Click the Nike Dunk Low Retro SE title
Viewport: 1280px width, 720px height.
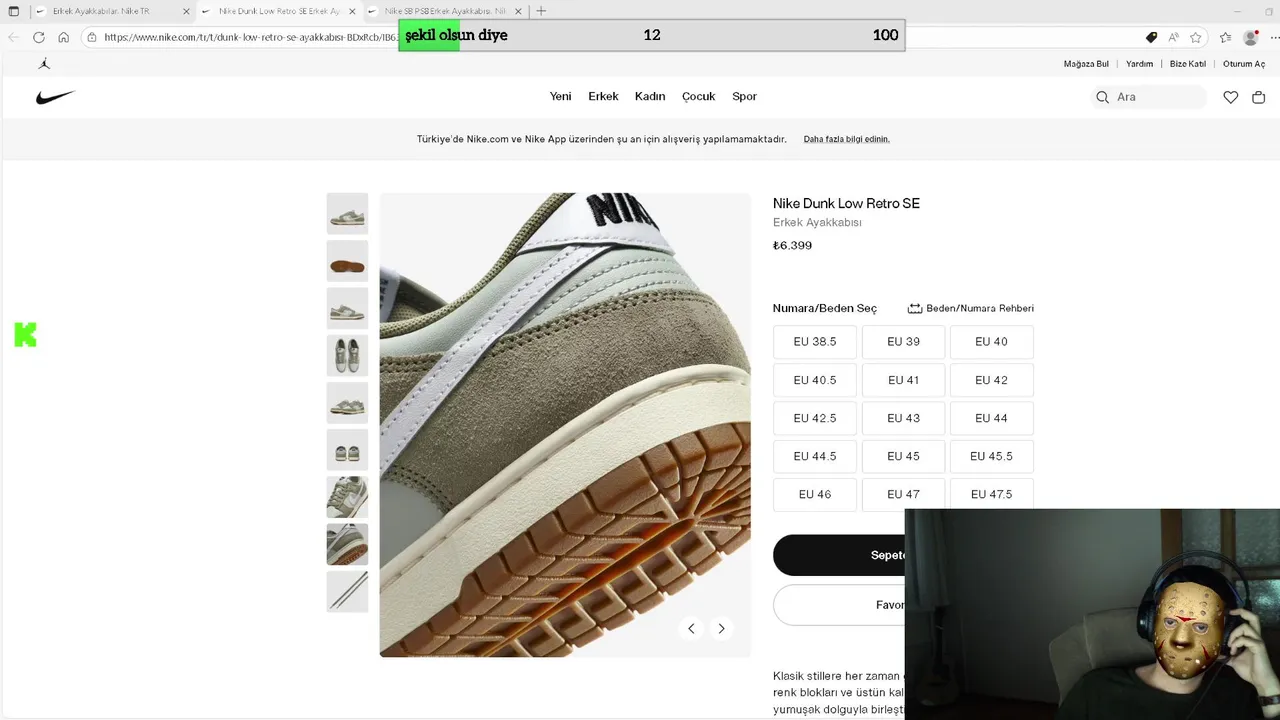click(x=846, y=204)
